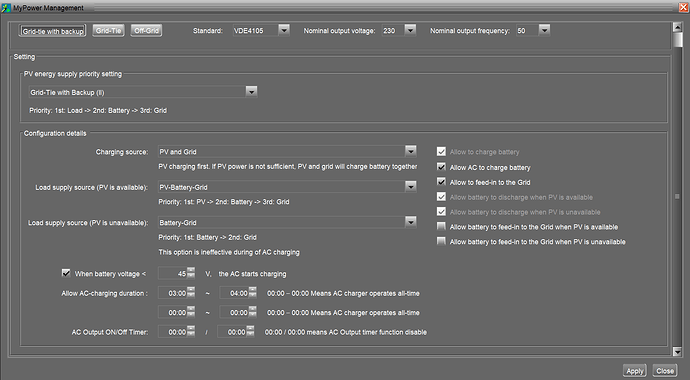The image size is (690, 380).
Task: Select Grid-Tie mode button
Action: (x=109, y=30)
